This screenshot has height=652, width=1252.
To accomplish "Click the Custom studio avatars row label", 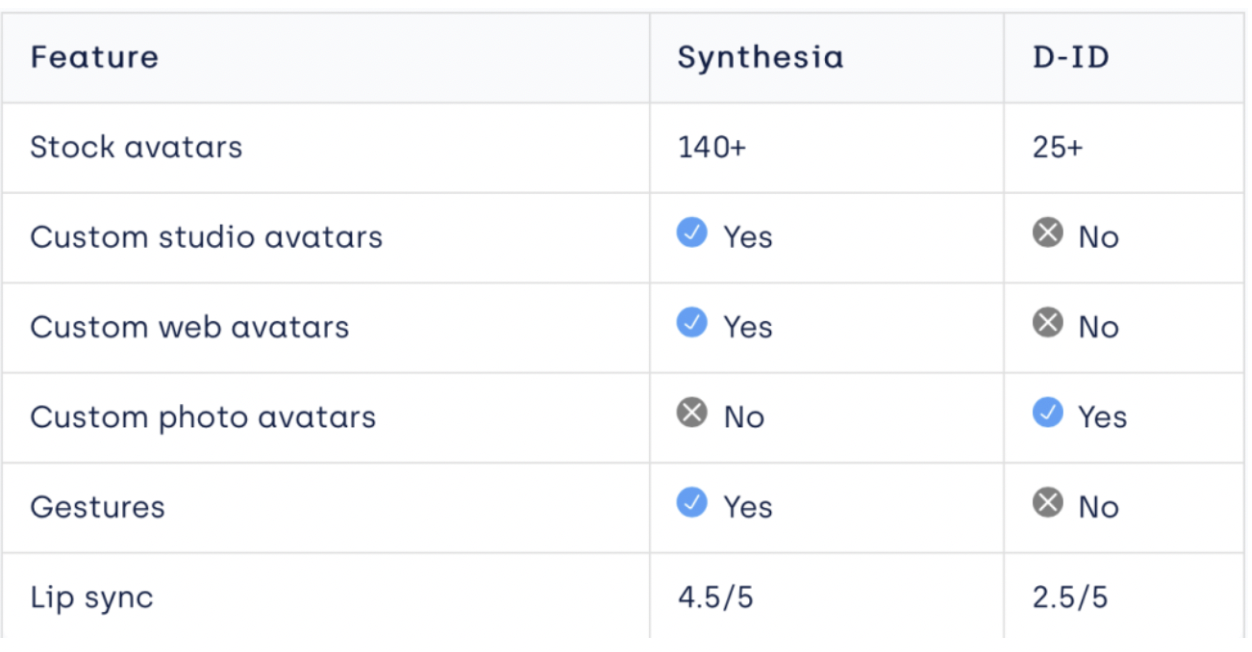I will [206, 237].
